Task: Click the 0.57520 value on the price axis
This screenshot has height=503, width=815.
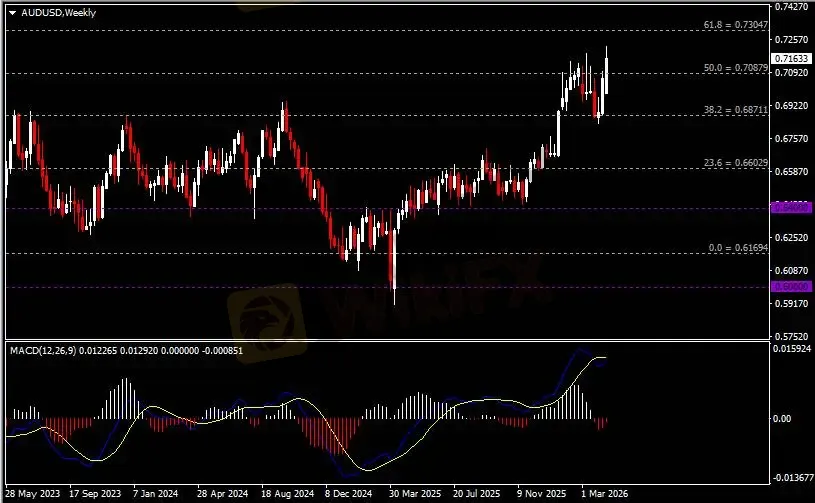Action: click(x=792, y=337)
